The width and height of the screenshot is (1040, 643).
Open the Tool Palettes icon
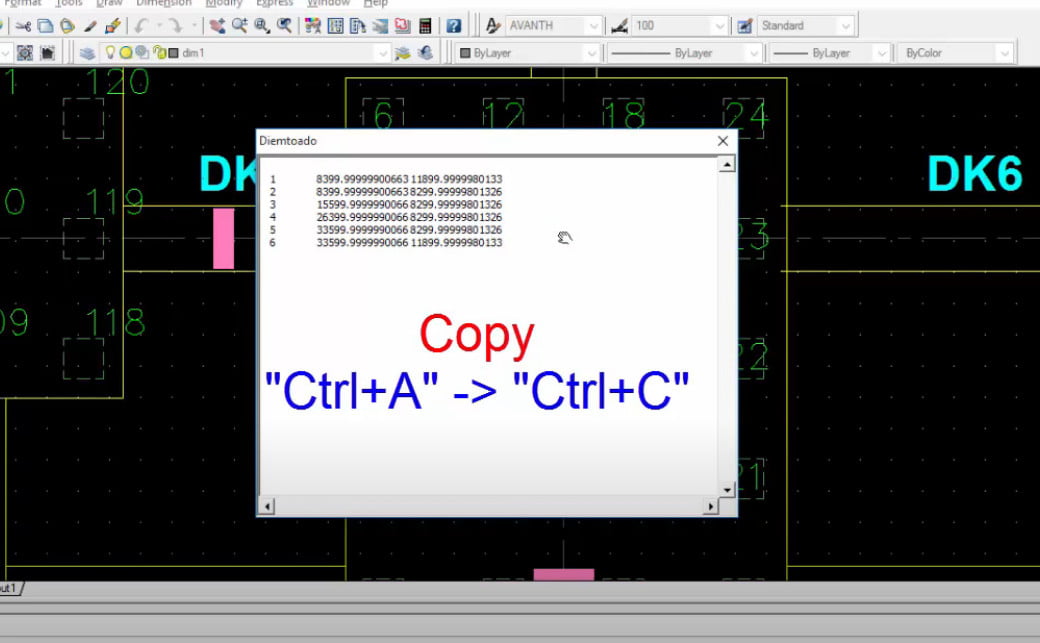[358, 26]
